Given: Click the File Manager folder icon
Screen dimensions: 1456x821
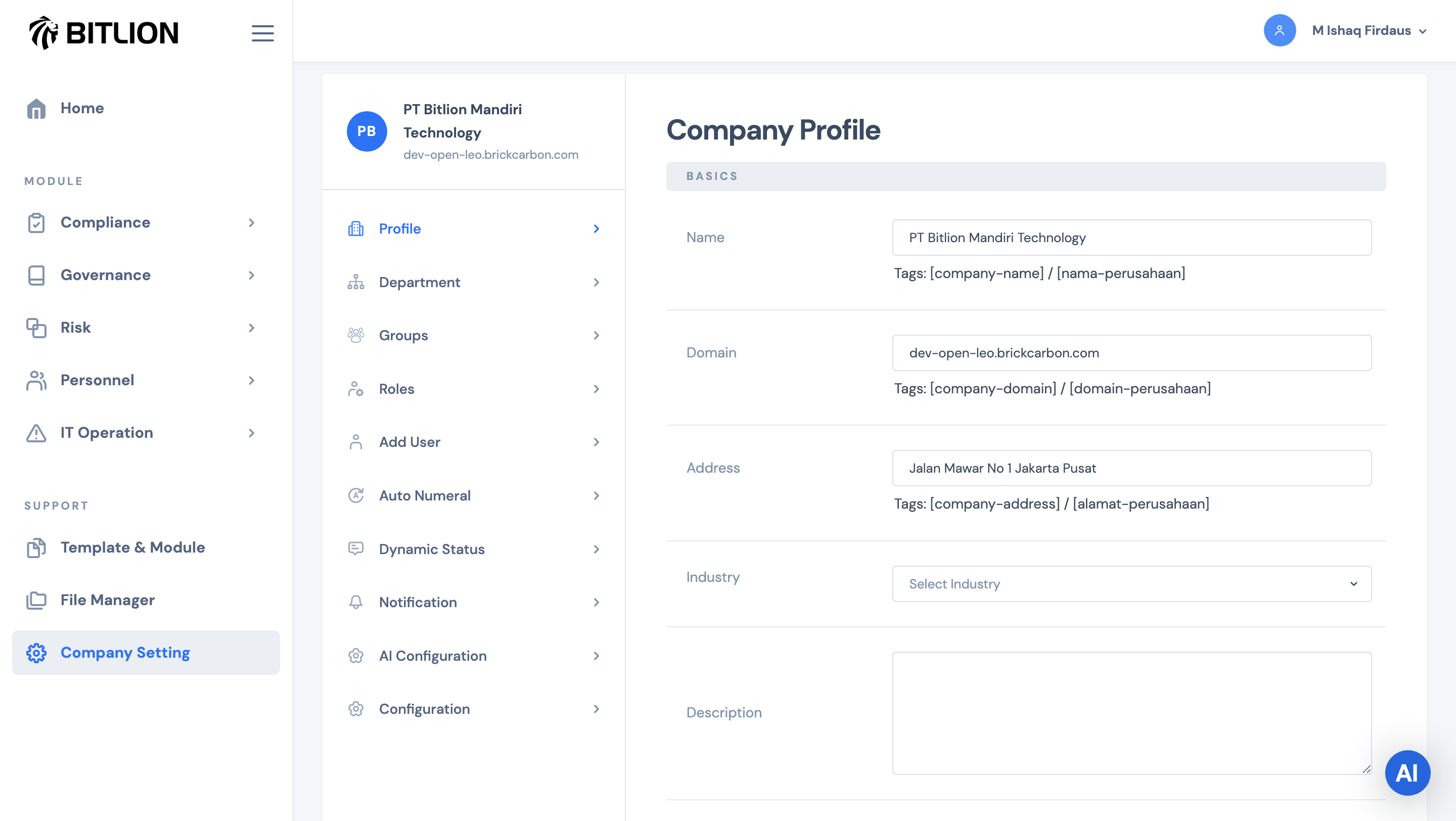Looking at the screenshot, I should 36,600.
